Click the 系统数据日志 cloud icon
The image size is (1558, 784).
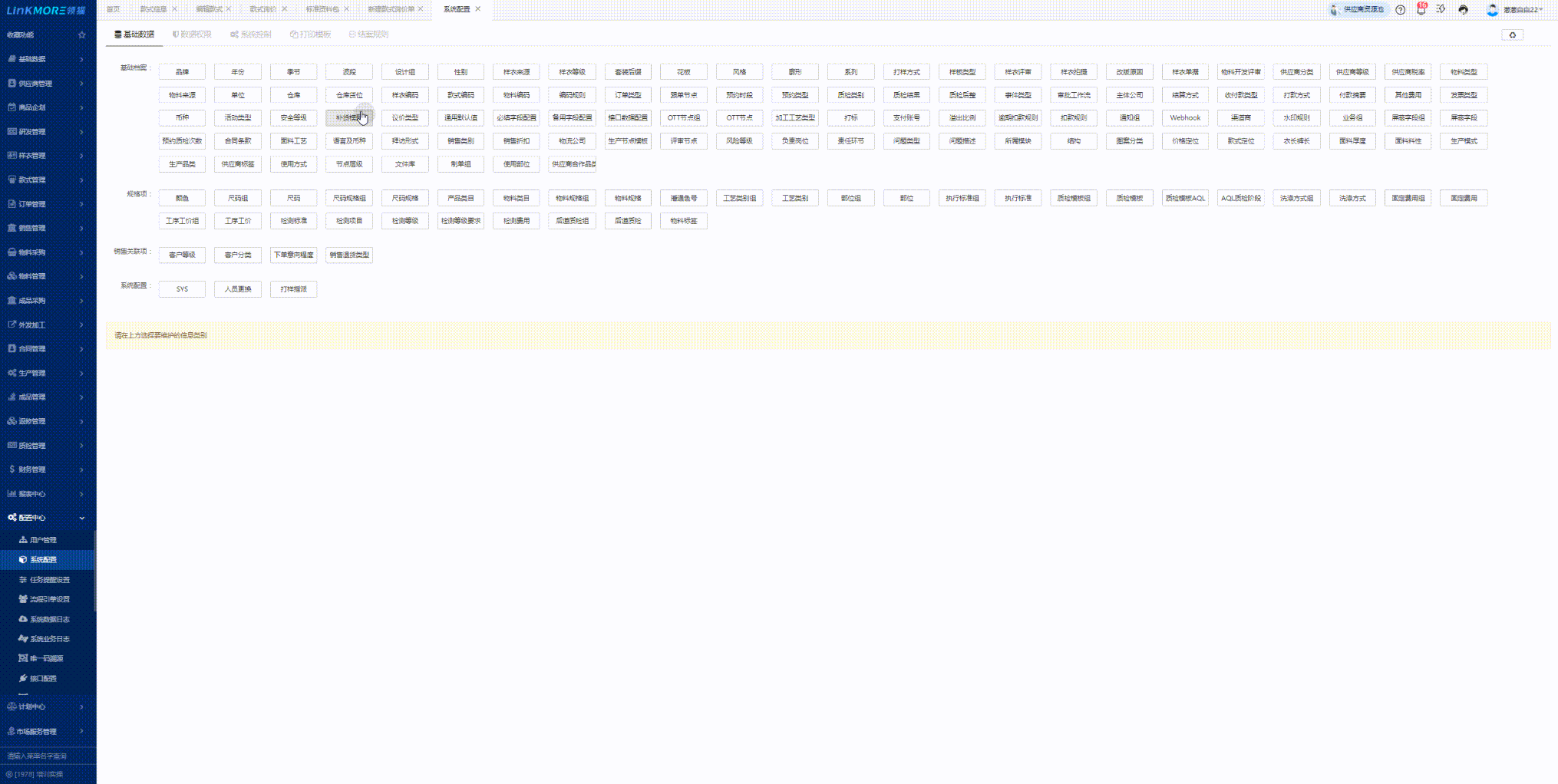pos(23,619)
